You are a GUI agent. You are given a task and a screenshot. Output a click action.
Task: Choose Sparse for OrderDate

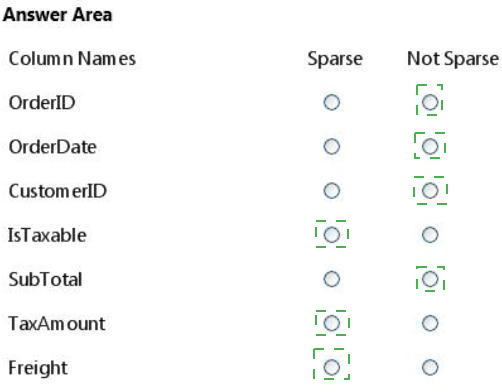pyautogui.click(x=332, y=146)
